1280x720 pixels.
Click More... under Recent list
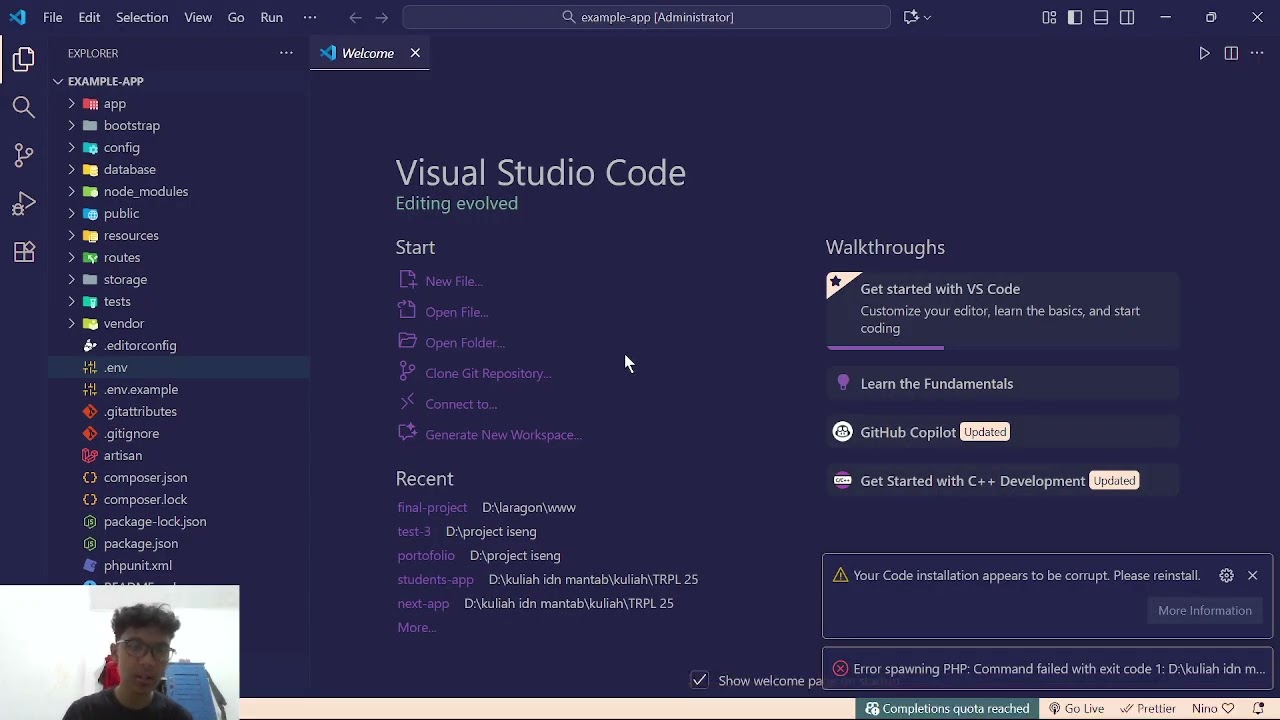(x=417, y=627)
